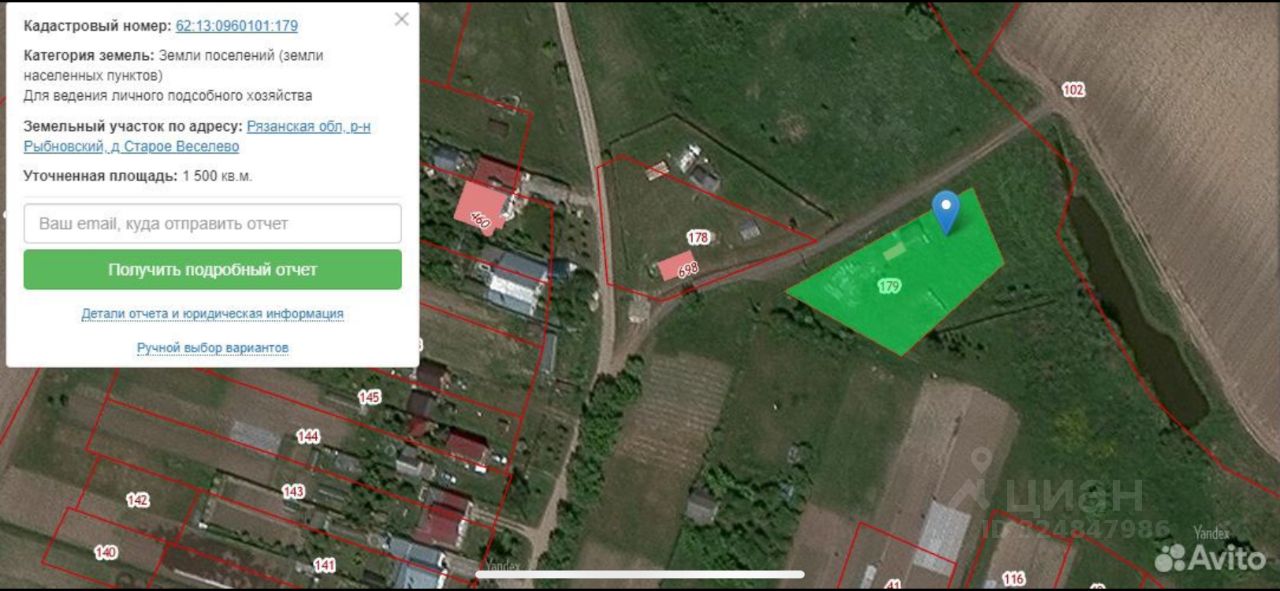Close the cadastral info popup
This screenshot has width=1280, height=591.
tap(401, 19)
